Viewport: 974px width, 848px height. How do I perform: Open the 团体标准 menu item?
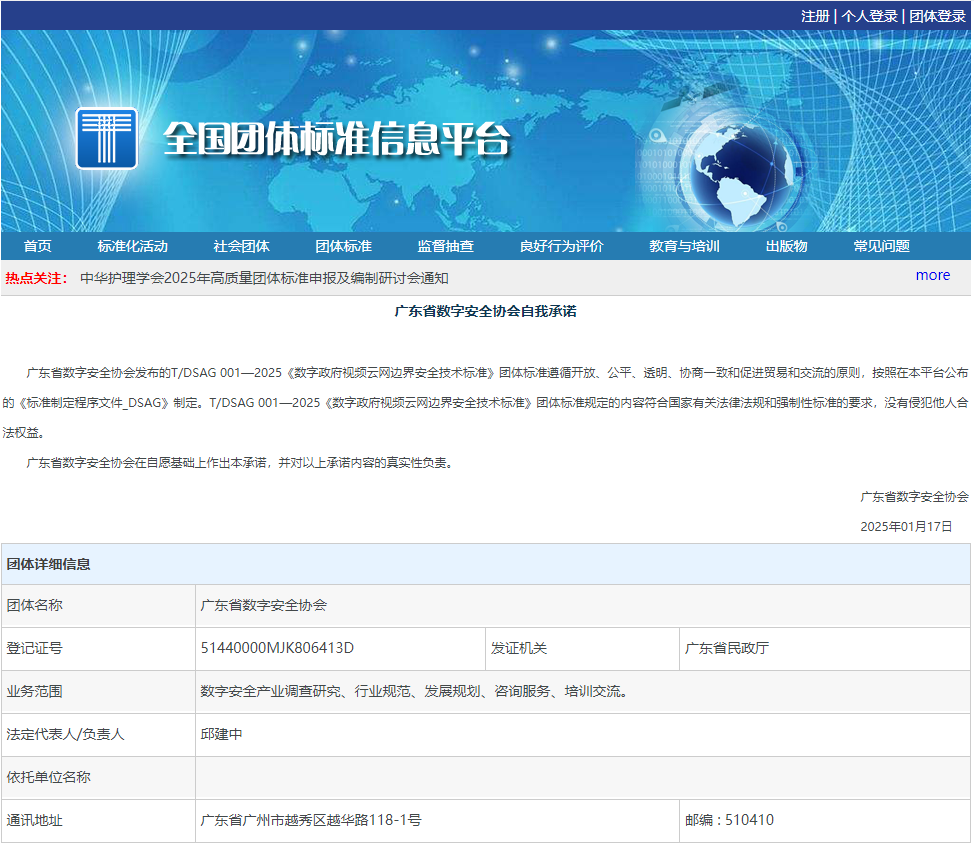pos(344,246)
